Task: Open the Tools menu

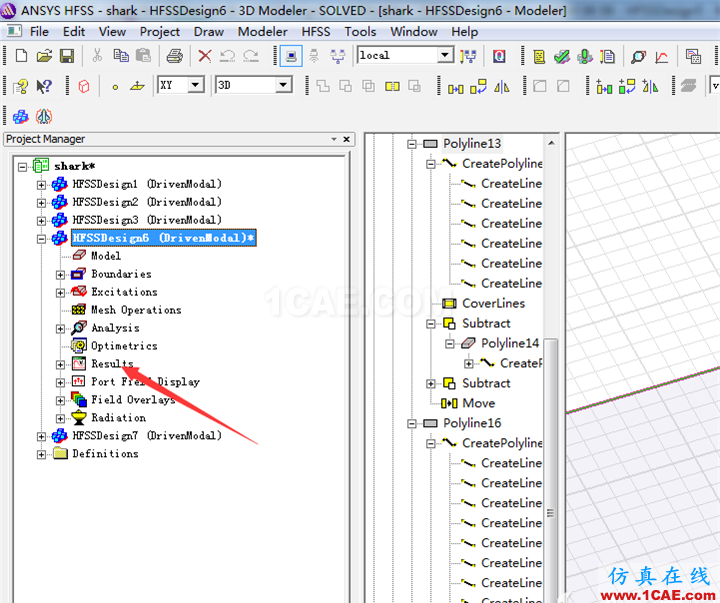Action: coord(360,32)
